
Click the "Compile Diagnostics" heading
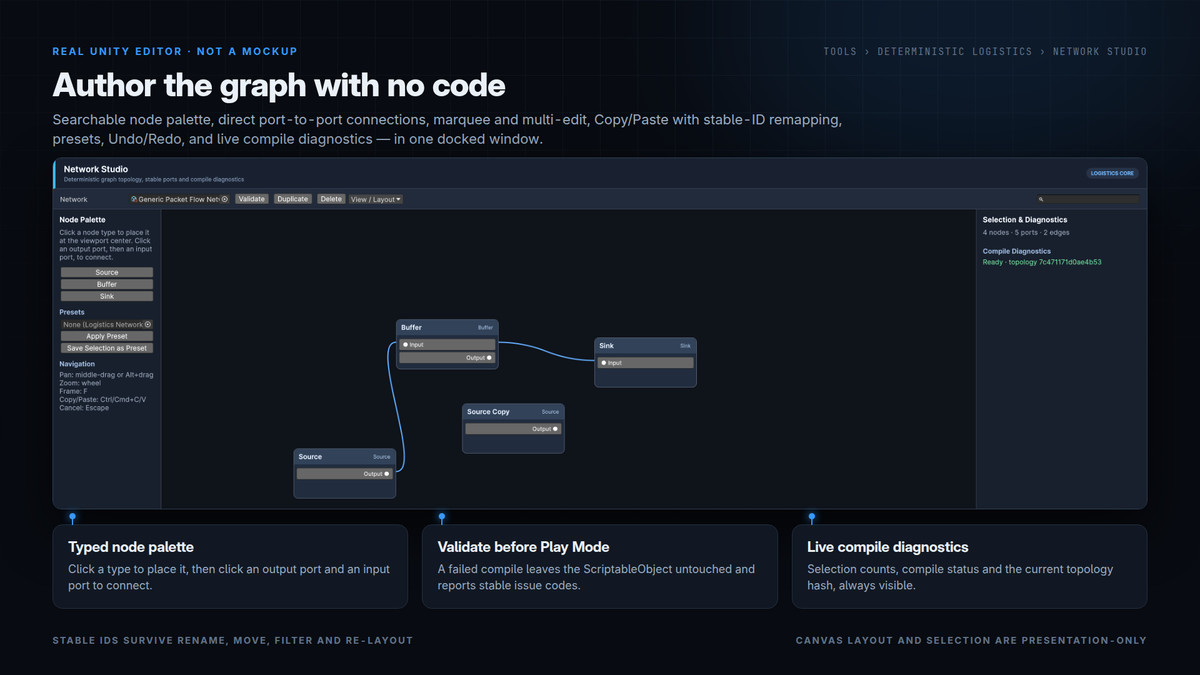tap(1017, 251)
